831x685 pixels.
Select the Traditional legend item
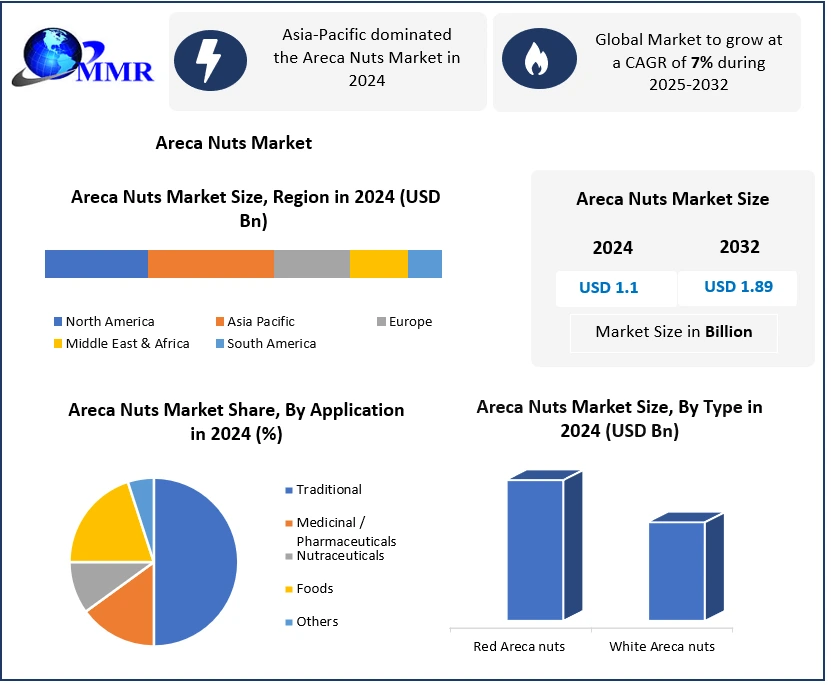[328, 490]
